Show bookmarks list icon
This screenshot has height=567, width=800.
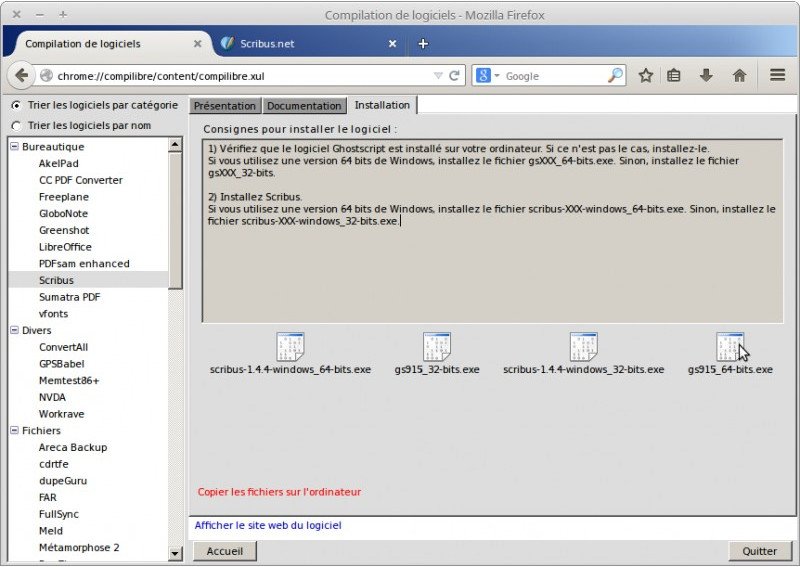[x=674, y=76]
